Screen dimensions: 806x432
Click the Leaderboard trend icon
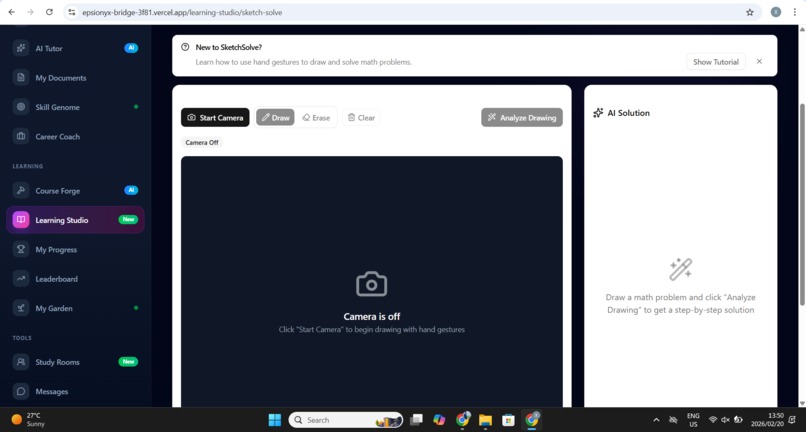click(21, 279)
